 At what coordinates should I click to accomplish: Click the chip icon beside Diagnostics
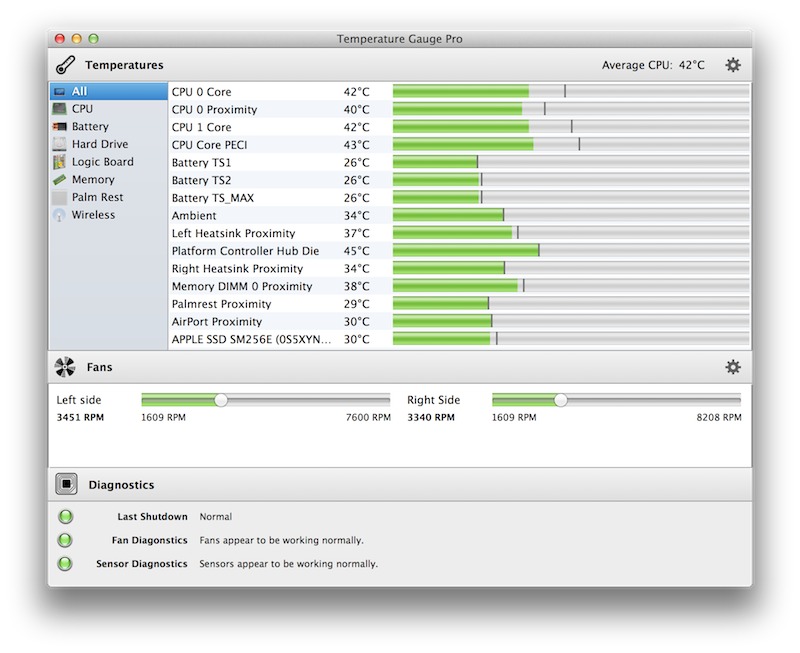66,485
